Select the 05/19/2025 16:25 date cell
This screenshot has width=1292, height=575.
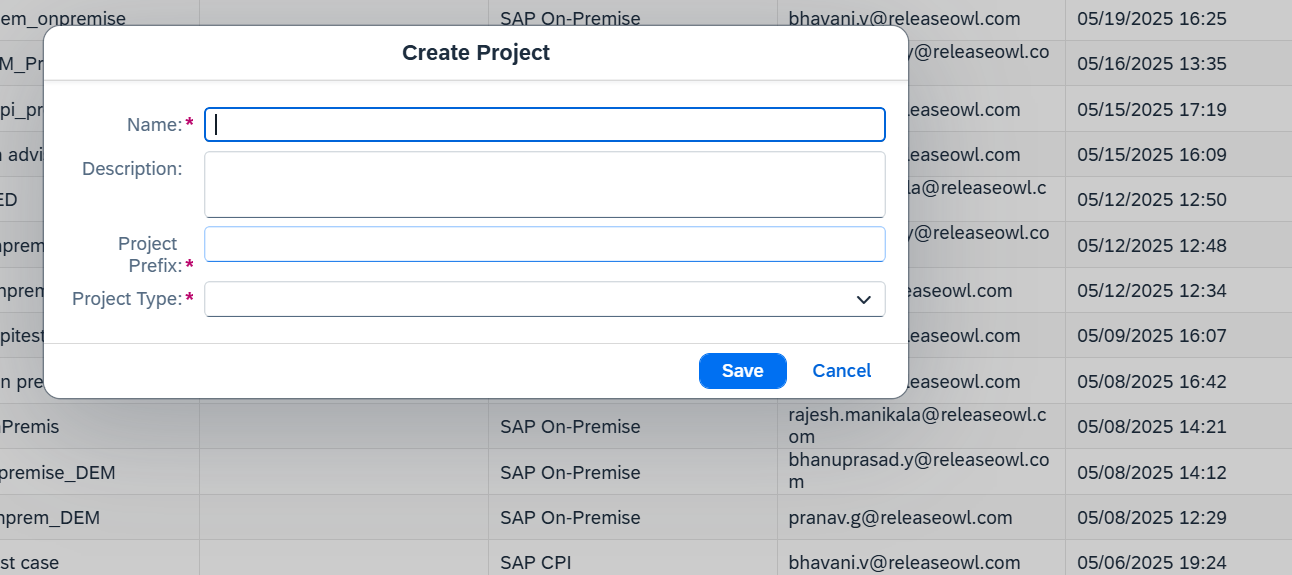(x=1151, y=19)
